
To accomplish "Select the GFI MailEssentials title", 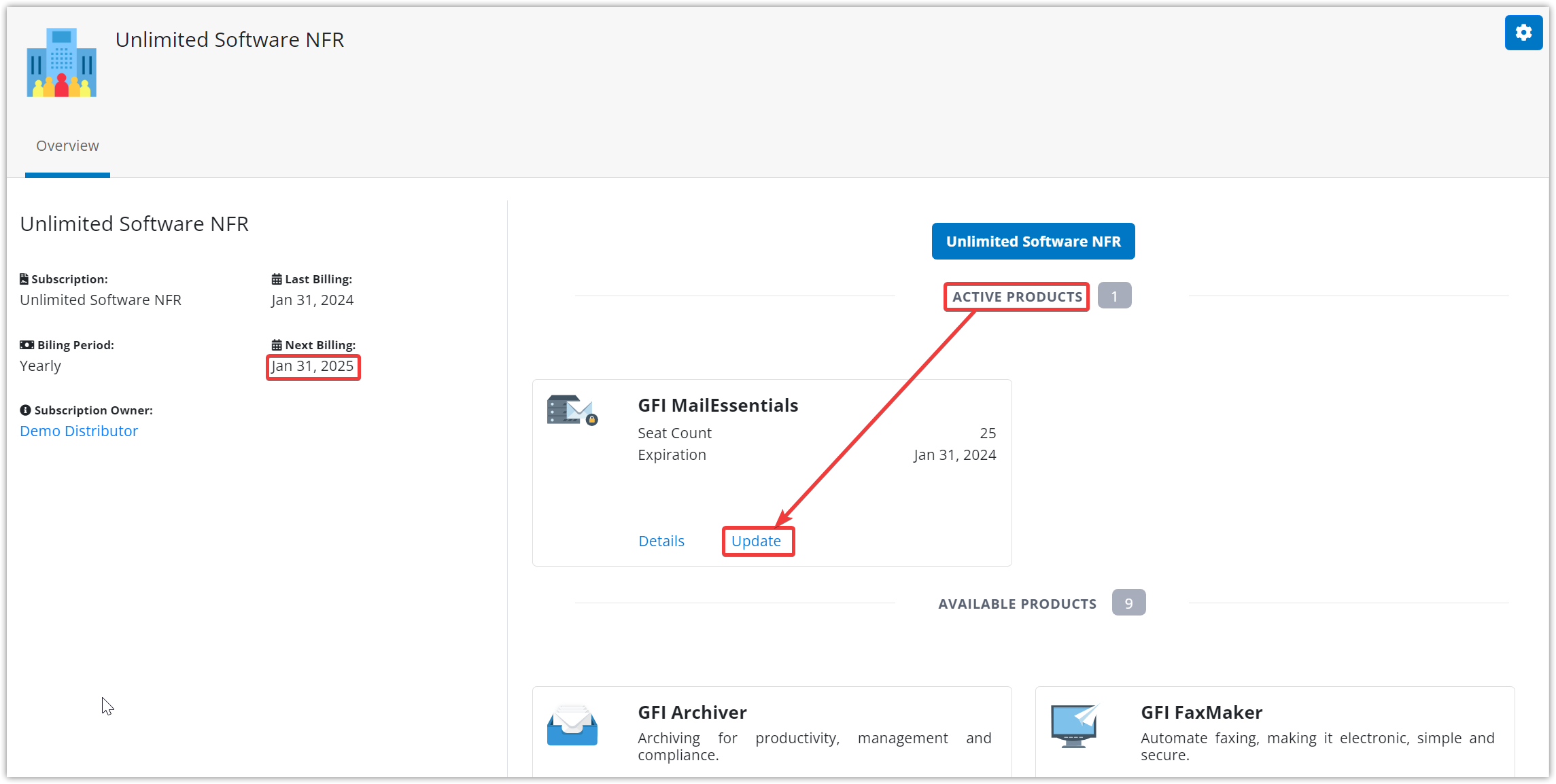I will [718, 405].
